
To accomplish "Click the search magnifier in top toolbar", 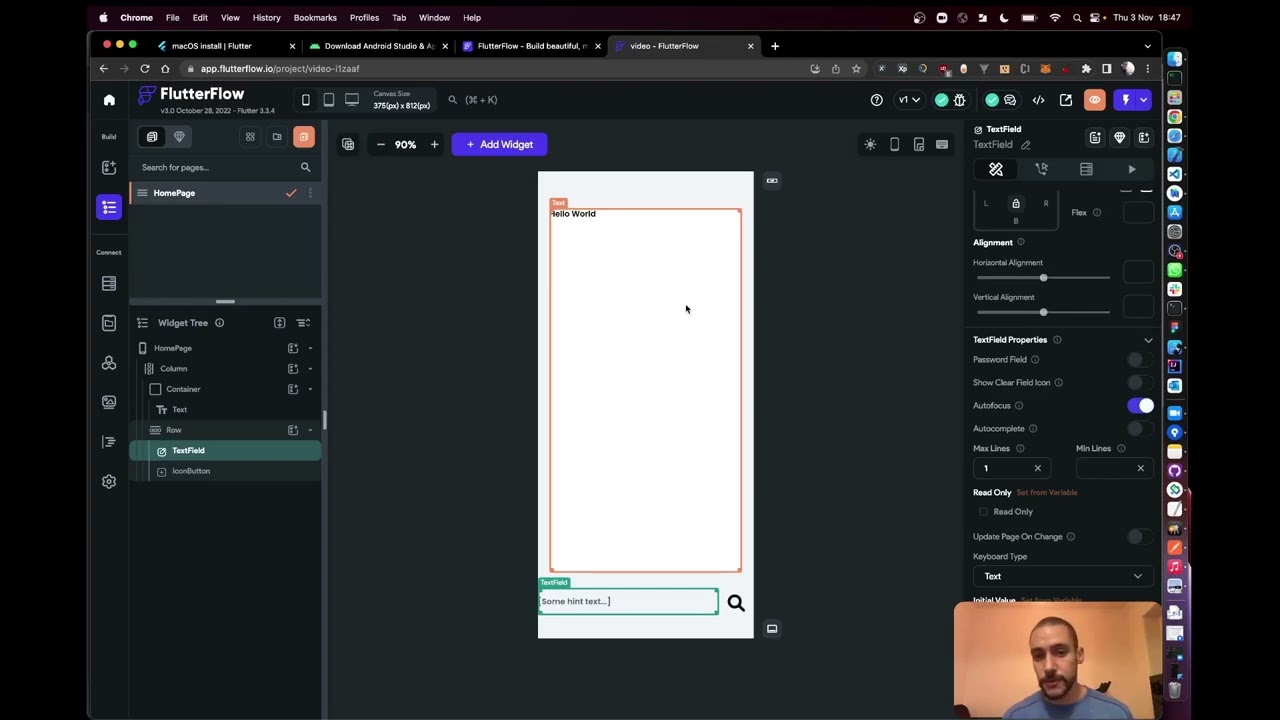I will [452, 100].
